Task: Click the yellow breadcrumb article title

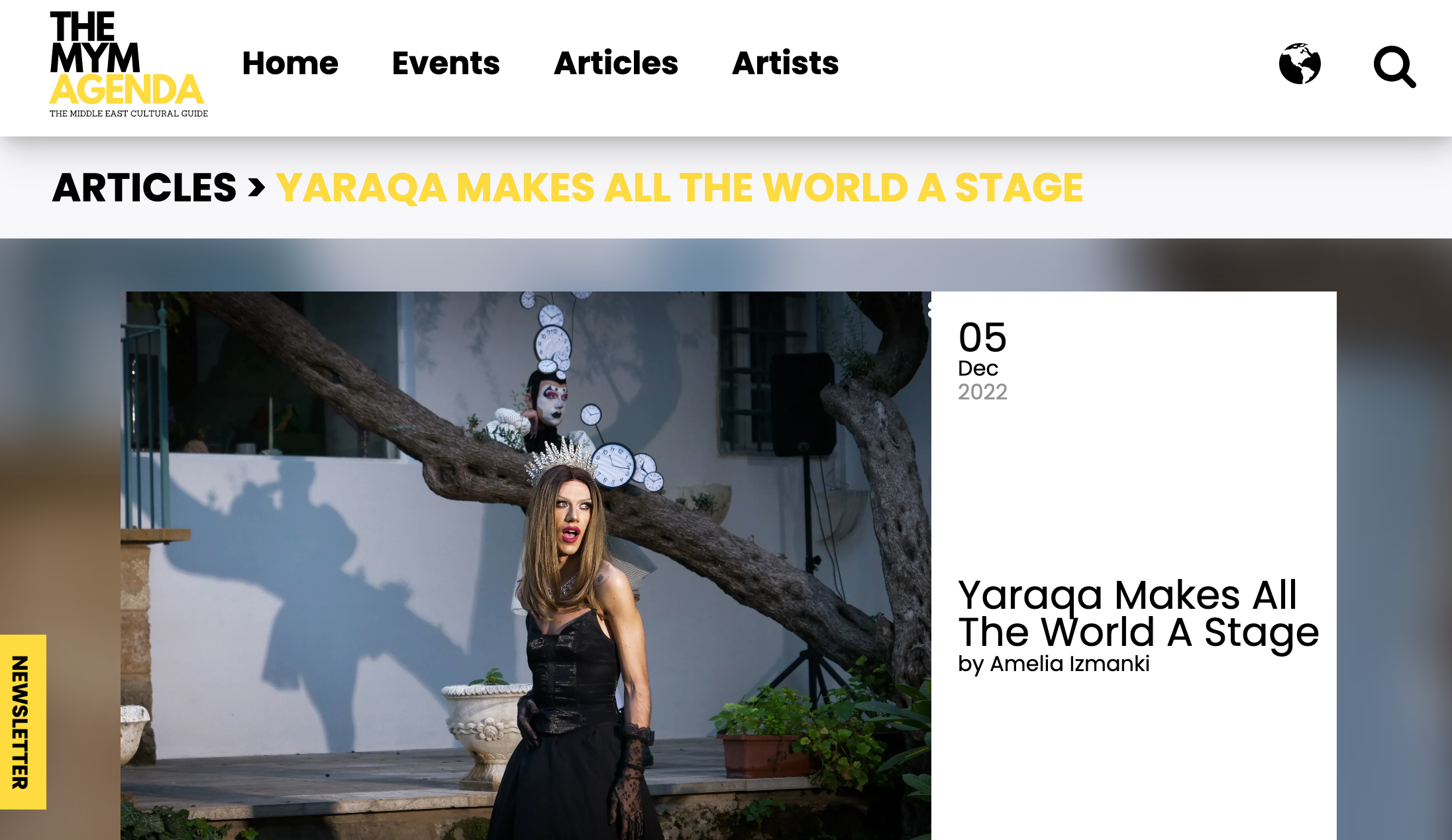Action: [680, 187]
